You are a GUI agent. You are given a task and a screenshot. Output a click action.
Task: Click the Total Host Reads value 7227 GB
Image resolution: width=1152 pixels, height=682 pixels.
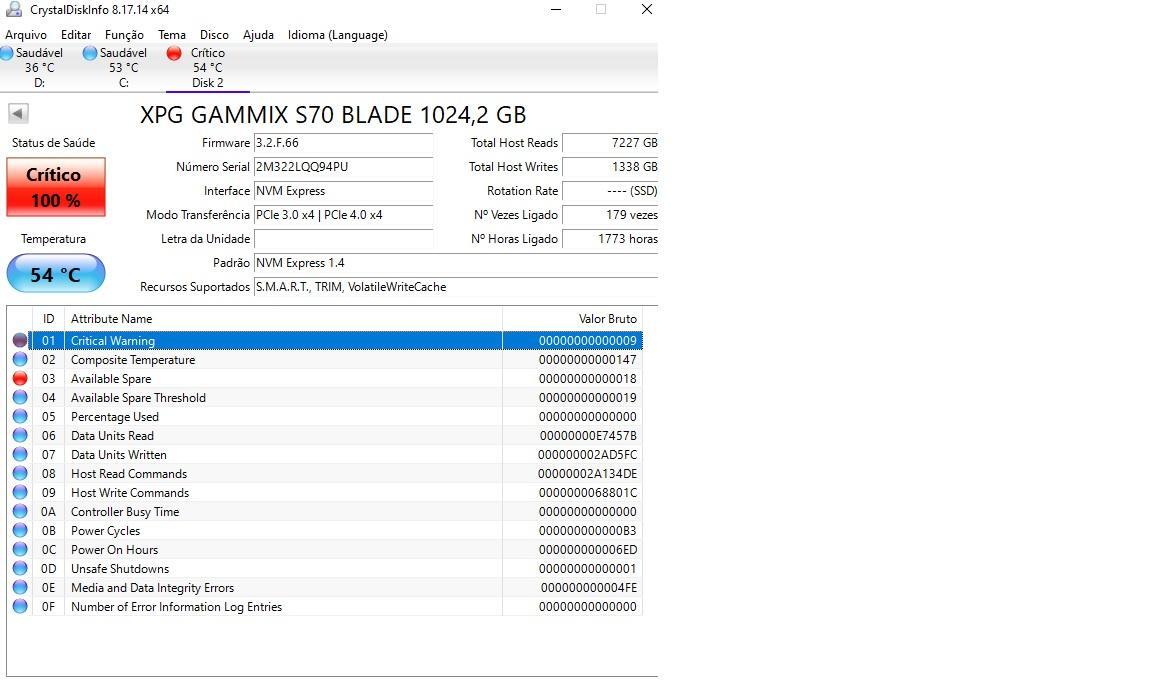(x=610, y=143)
